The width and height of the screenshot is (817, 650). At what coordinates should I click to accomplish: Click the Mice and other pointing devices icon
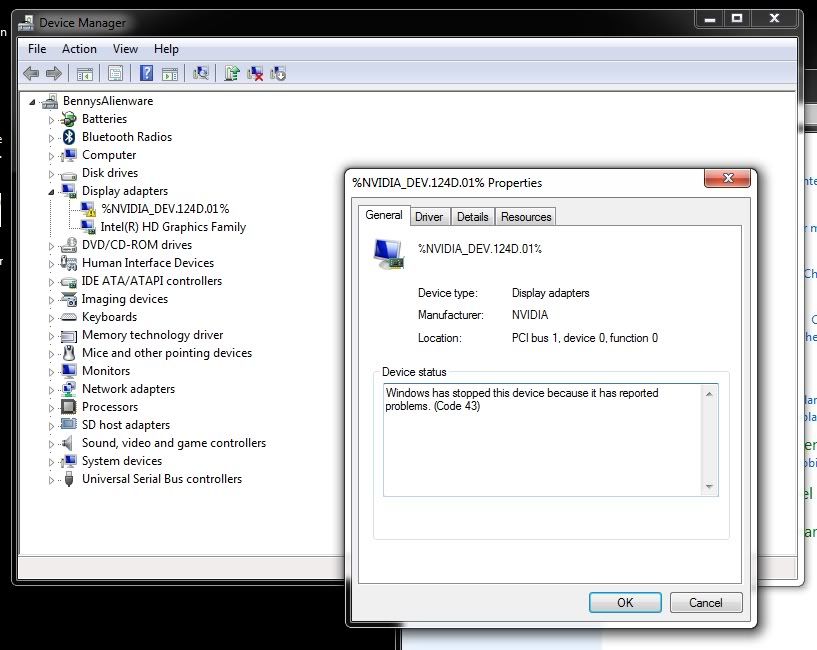[x=69, y=353]
